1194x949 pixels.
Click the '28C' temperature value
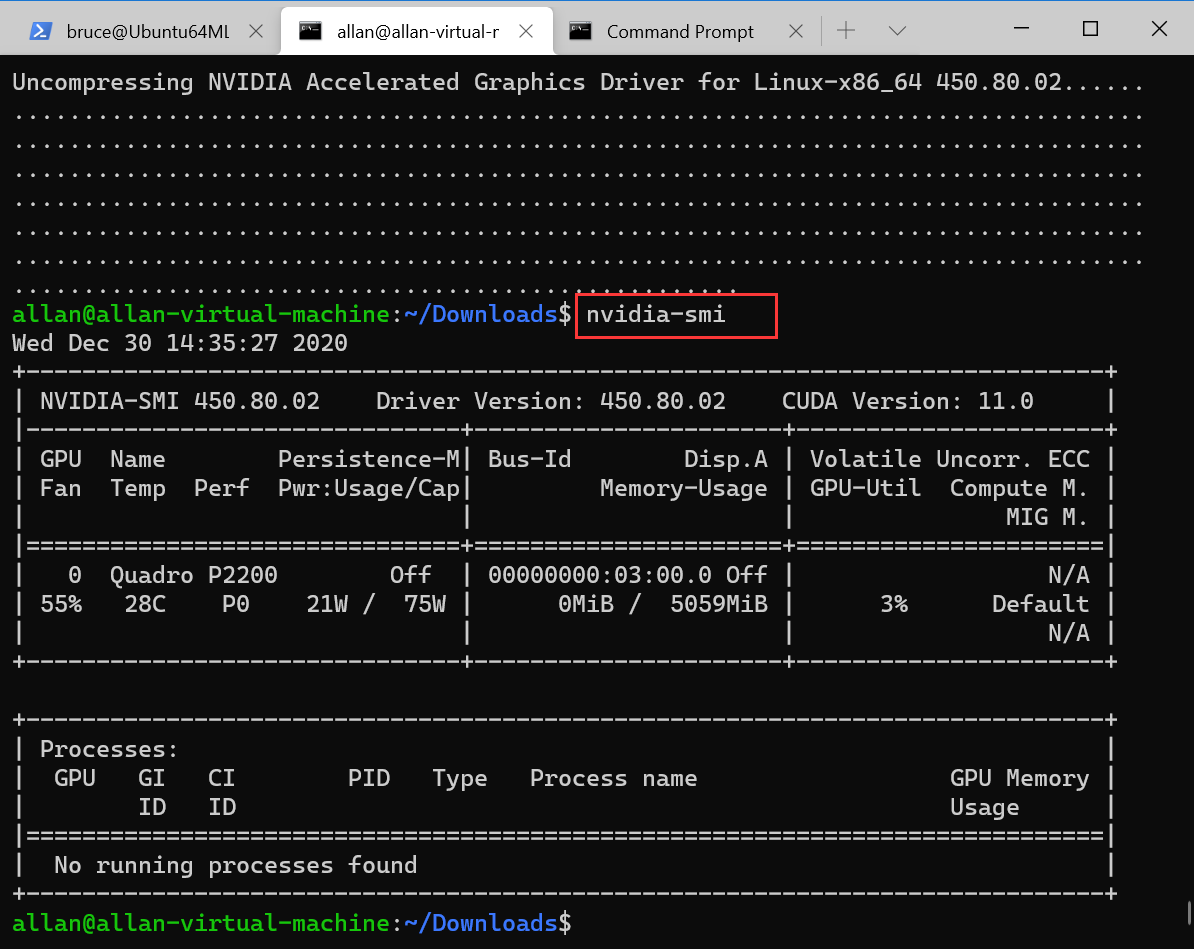click(x=145, y=604)
